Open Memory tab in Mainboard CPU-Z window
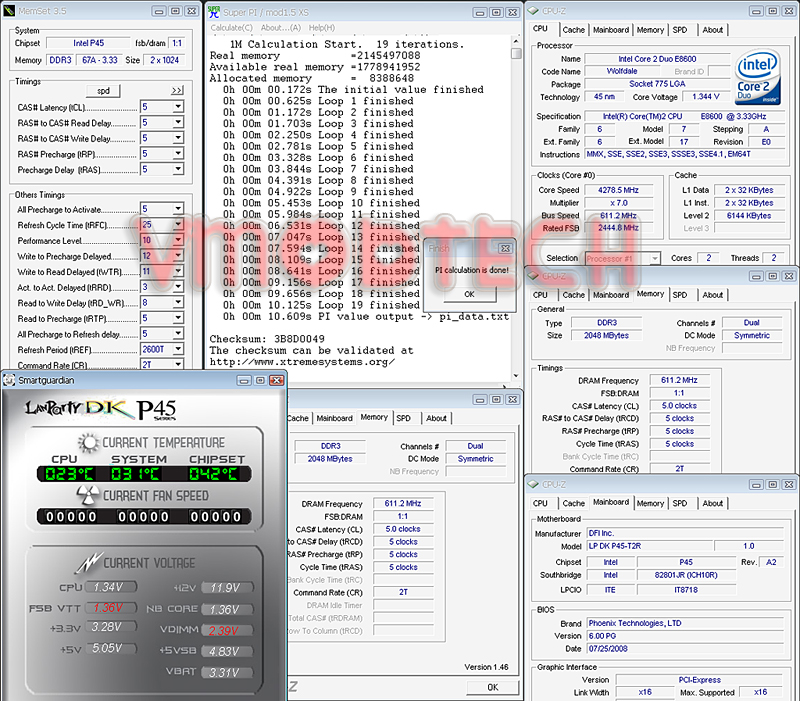 click(x=650, y=504)
